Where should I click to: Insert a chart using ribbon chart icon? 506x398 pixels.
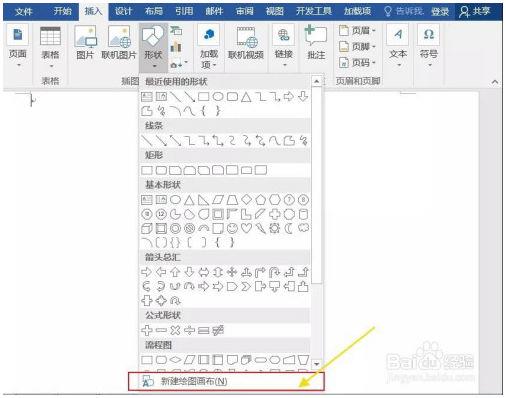(x=176, y=47)
